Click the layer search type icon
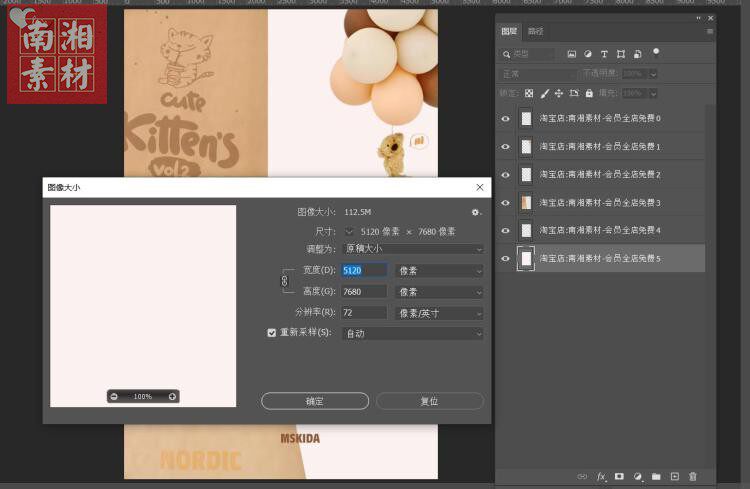Viewport: 750px width, 489px height. (x=506, y=55)
